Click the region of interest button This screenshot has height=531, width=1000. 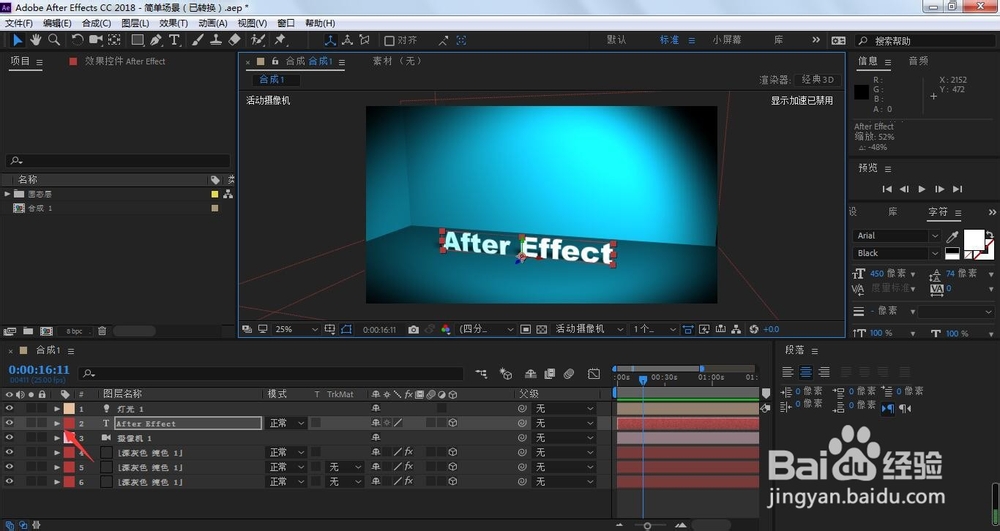pyautogui.click(x=525, y=330)
